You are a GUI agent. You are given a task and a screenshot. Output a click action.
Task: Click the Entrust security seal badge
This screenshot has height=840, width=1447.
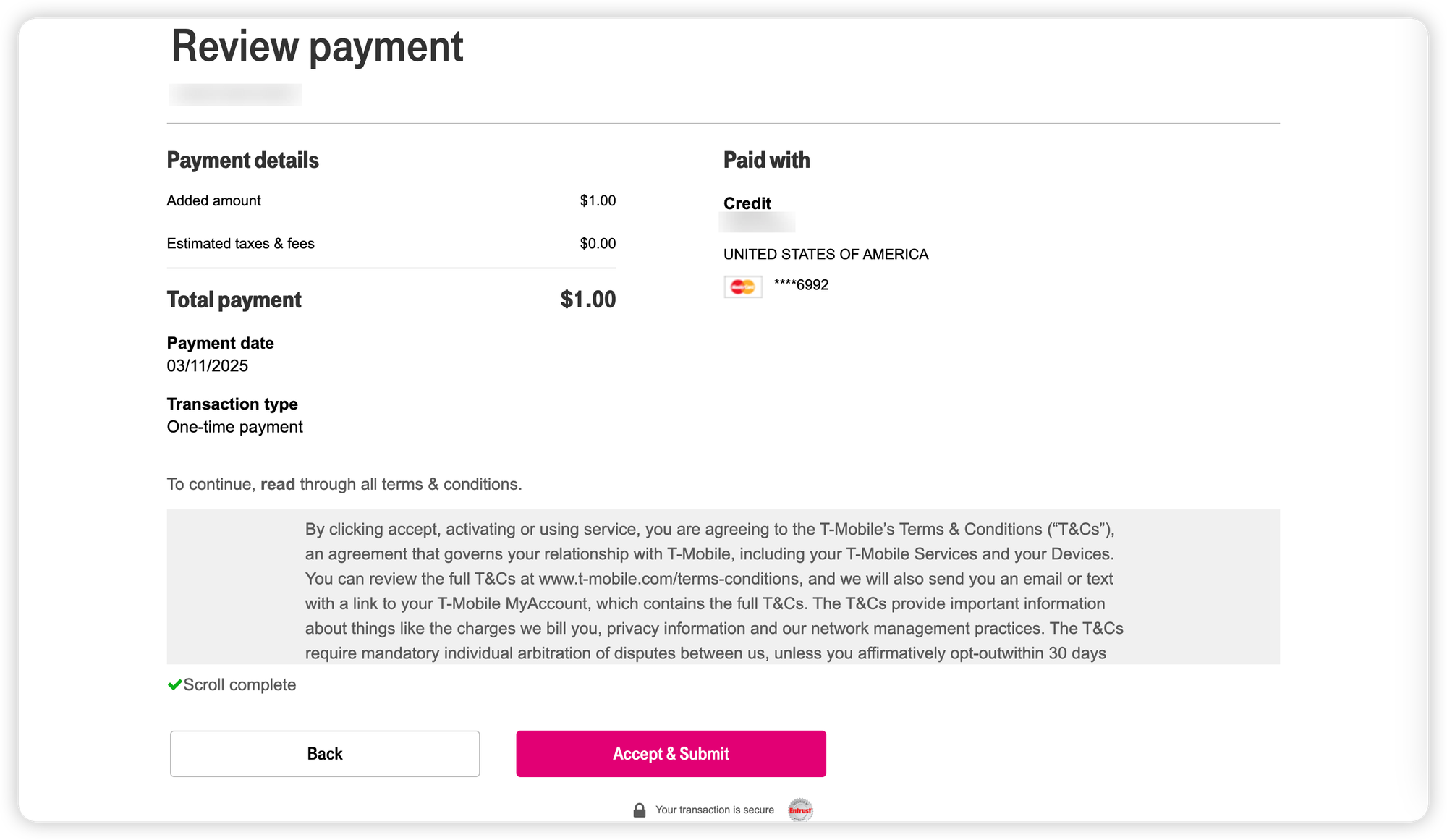click(800, 810)
